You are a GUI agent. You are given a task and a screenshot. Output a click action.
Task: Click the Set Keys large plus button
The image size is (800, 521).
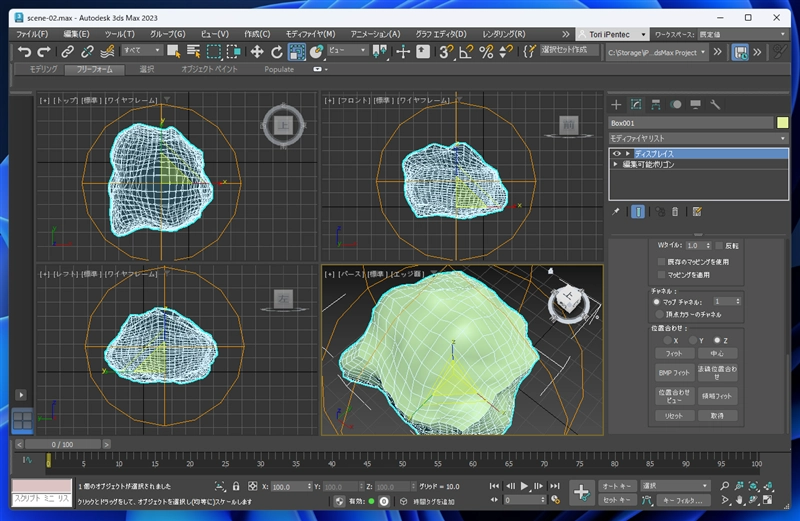tap(581, 493)
